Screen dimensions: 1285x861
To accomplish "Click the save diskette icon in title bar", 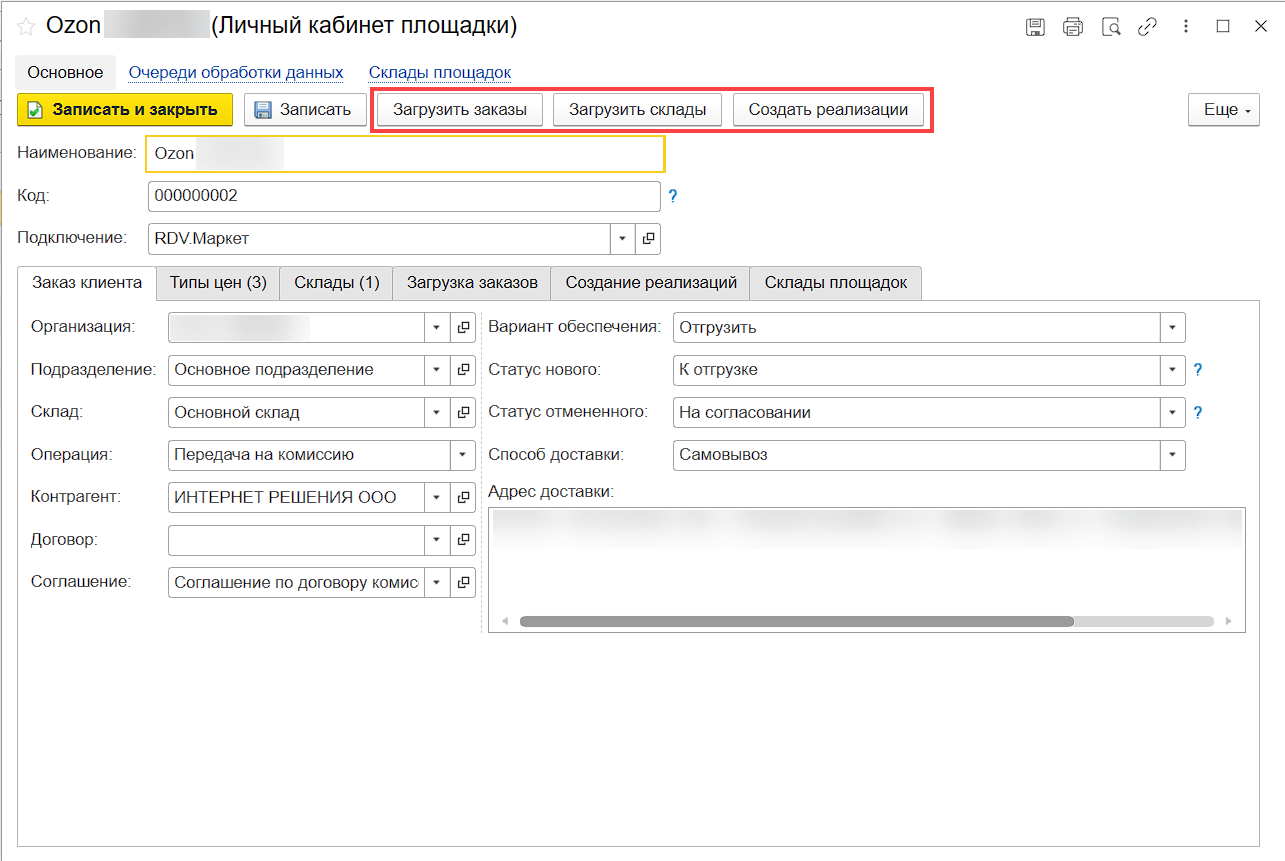I will (x=1036, y=27).
